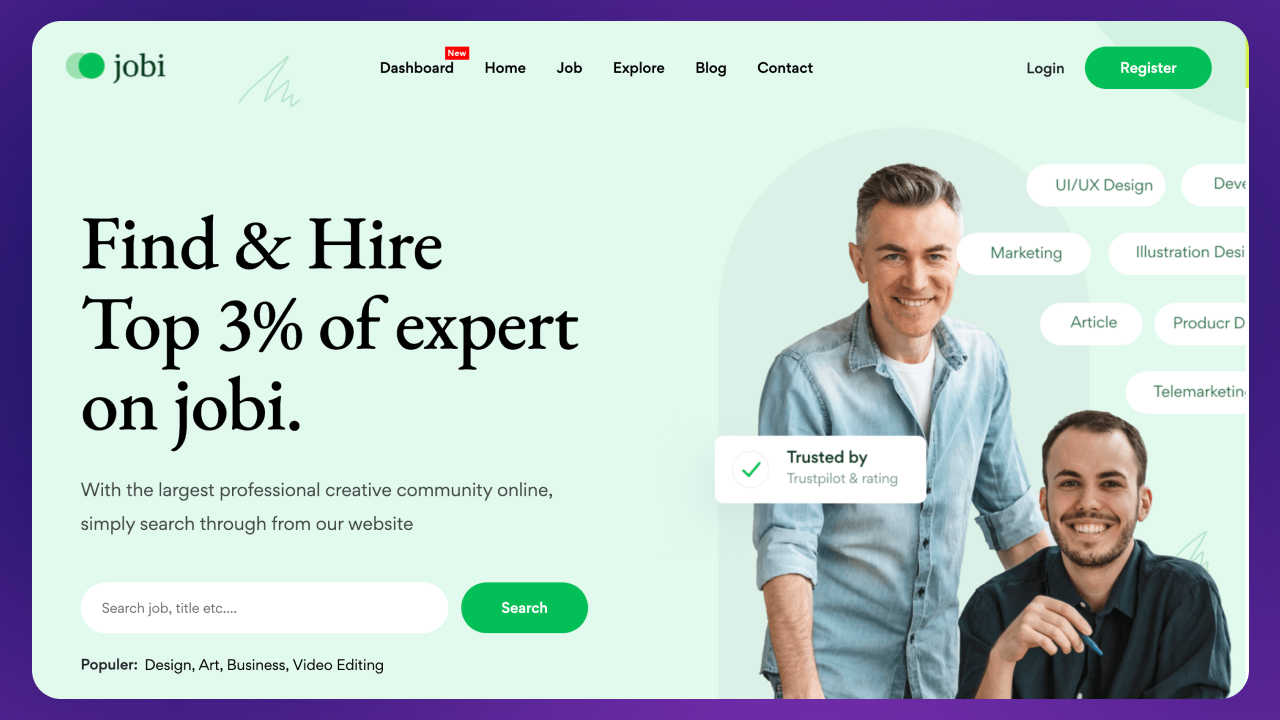This screenshot has width=1280, height=720.
Task: Click the Search job input field
Action: [x=265, y=608]
